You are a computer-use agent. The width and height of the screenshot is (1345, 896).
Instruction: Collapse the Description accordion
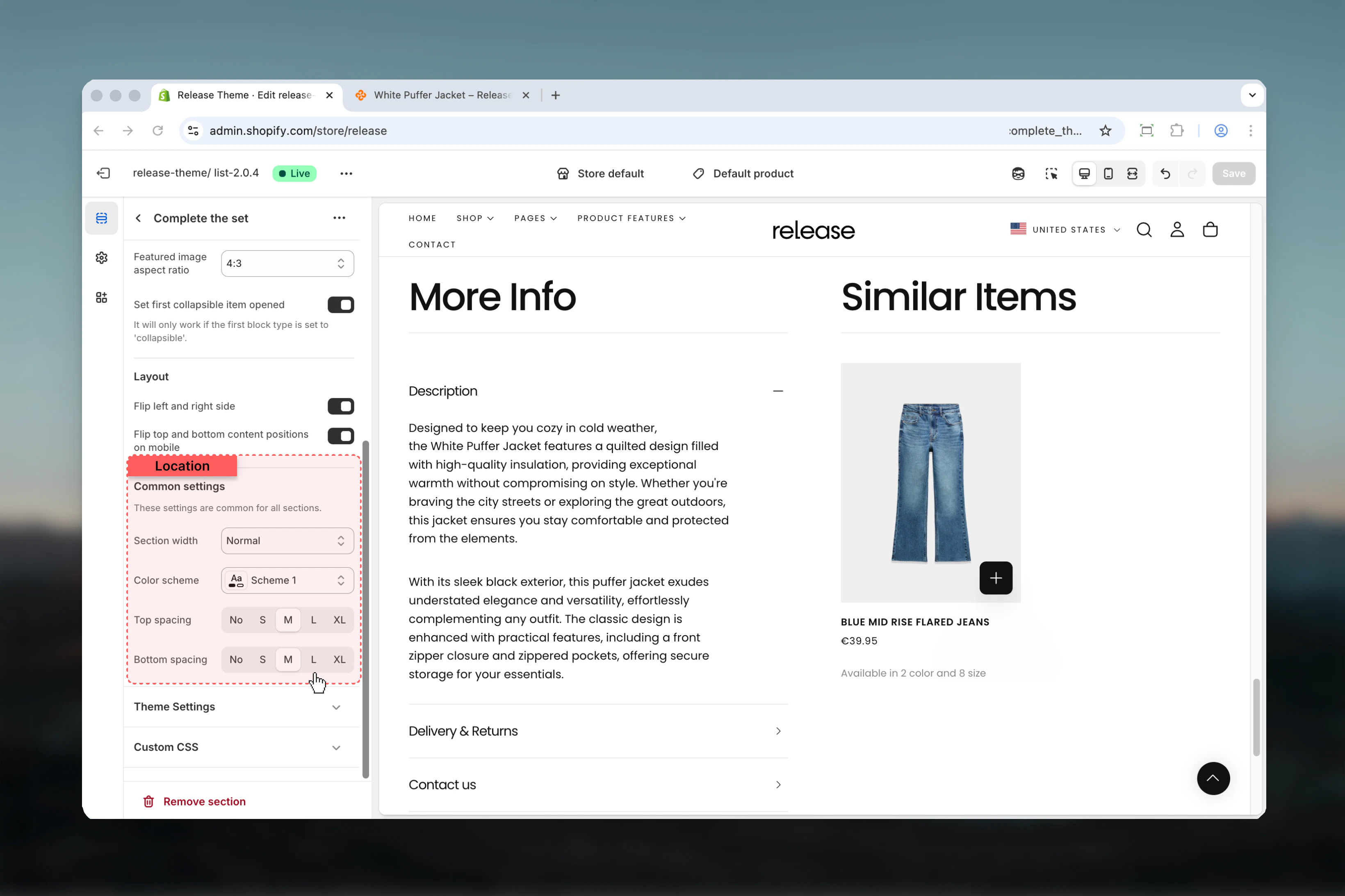tap(598, 391)
